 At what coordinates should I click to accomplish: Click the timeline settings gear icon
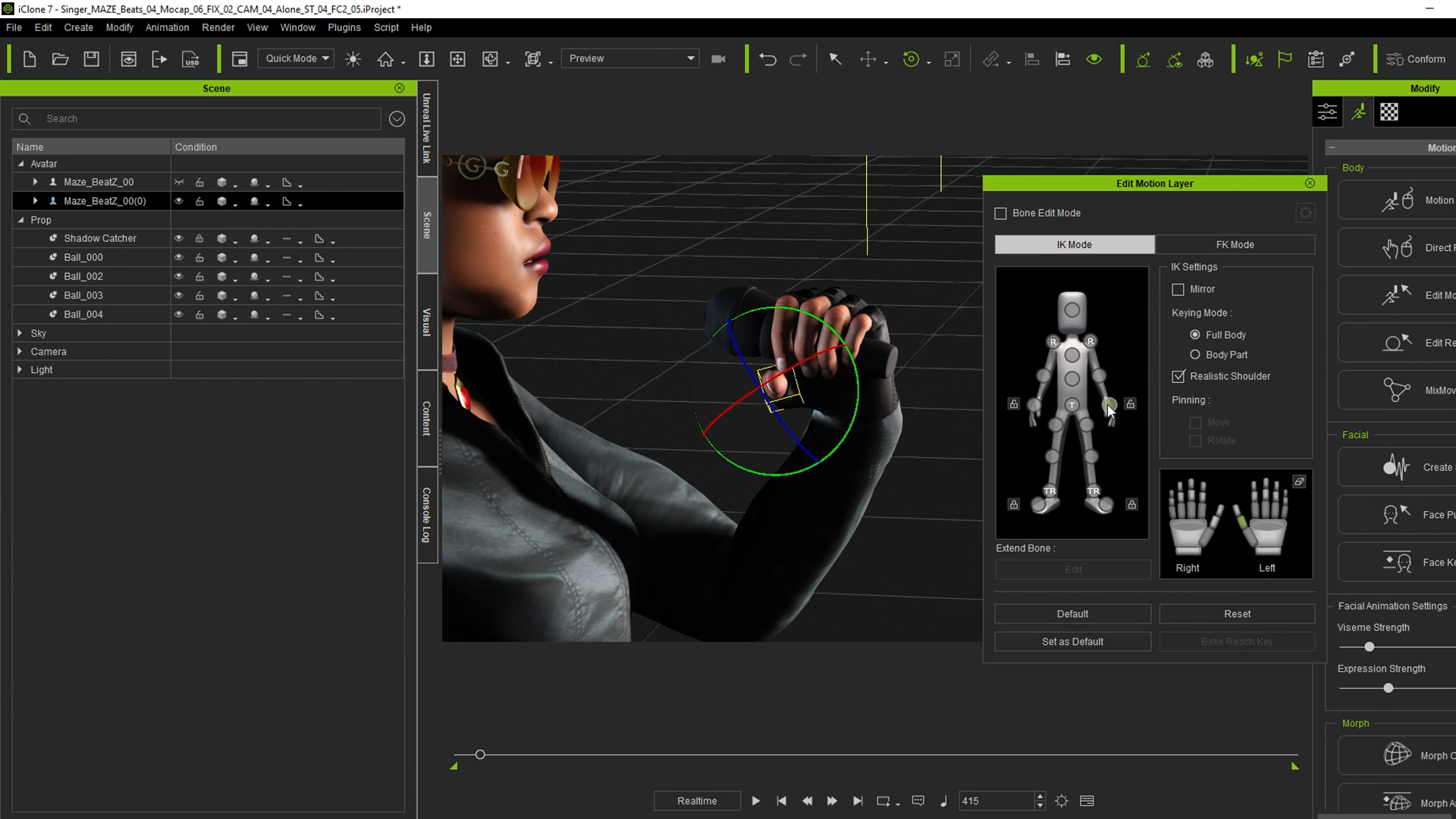(x=1062, y=801)
